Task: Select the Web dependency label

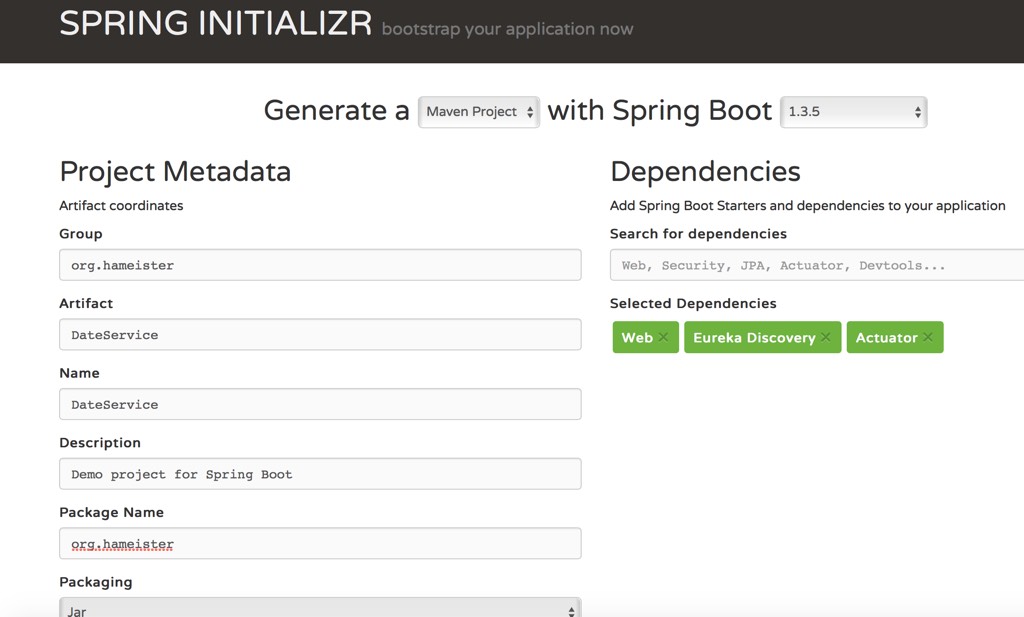Action: 637,338
